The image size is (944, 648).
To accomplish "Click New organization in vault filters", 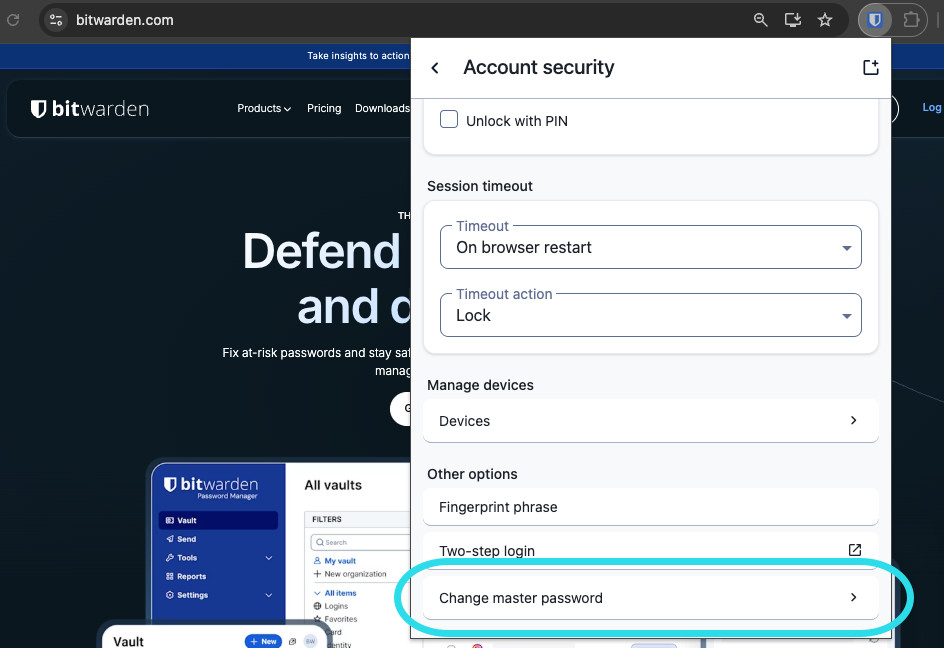I will click(350, 574).
